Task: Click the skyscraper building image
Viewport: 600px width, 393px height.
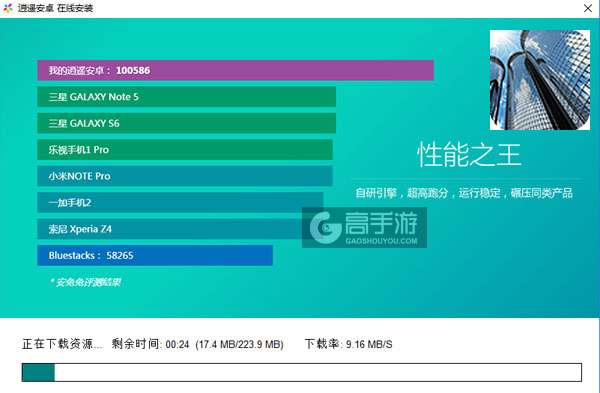Action: point(540,80)
